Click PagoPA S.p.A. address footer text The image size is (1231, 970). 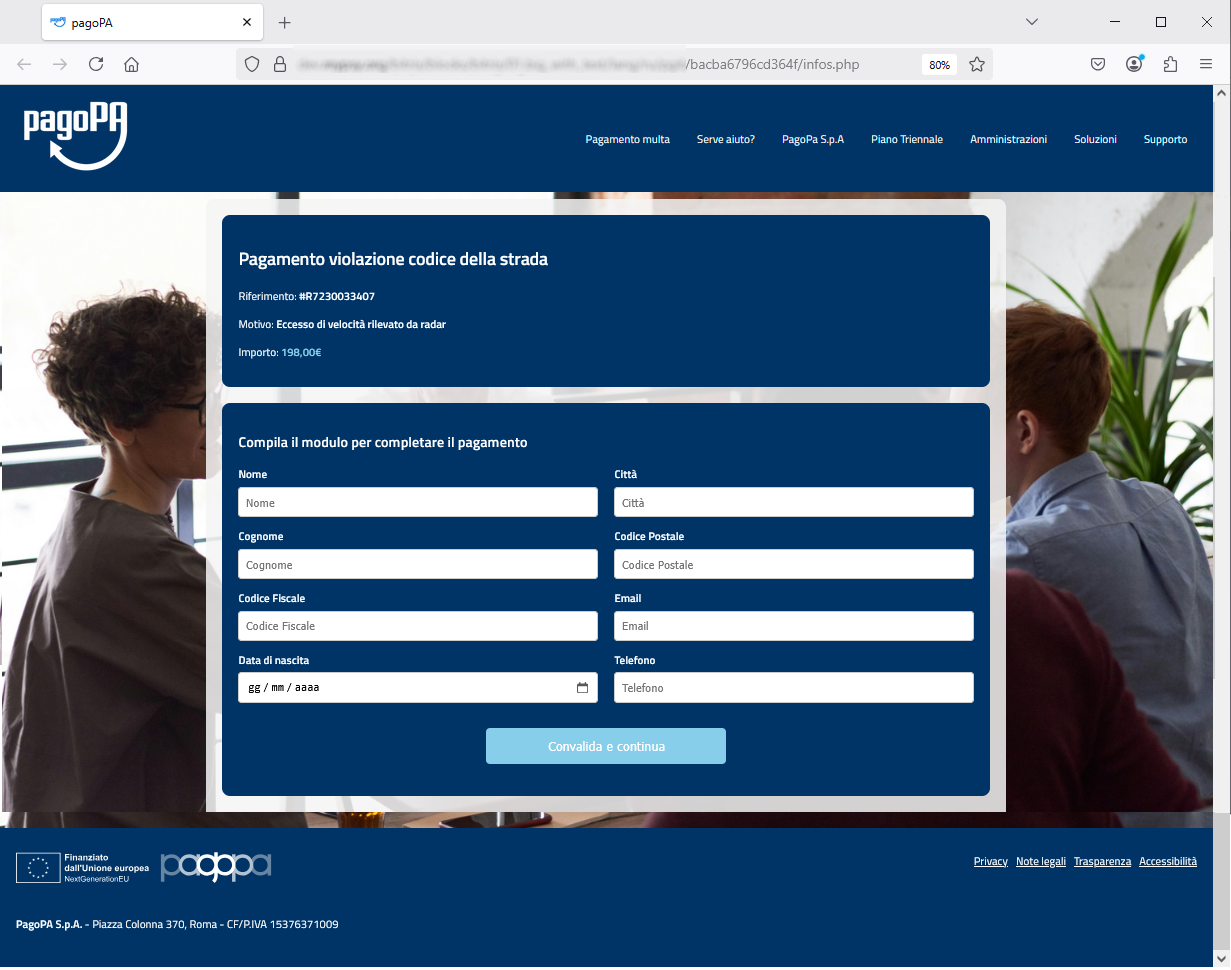coord(177,925)
